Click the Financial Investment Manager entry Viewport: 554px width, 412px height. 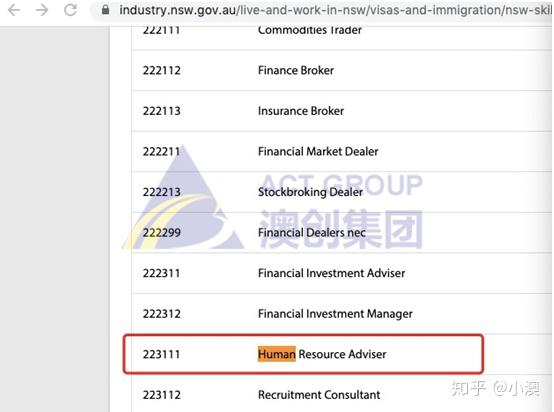(x=335, y=314)
